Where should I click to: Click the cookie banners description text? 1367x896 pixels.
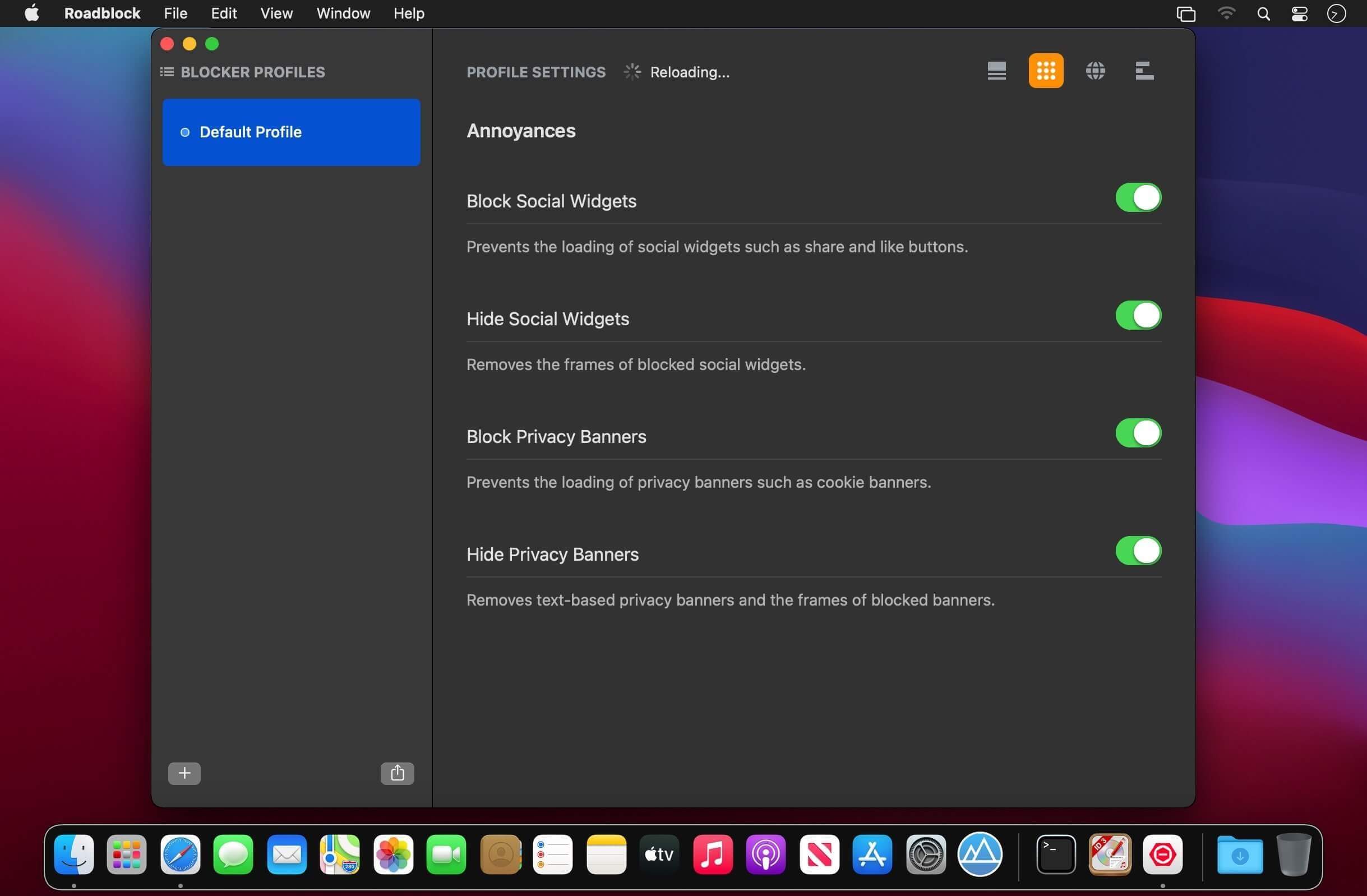tap(699, 482)
